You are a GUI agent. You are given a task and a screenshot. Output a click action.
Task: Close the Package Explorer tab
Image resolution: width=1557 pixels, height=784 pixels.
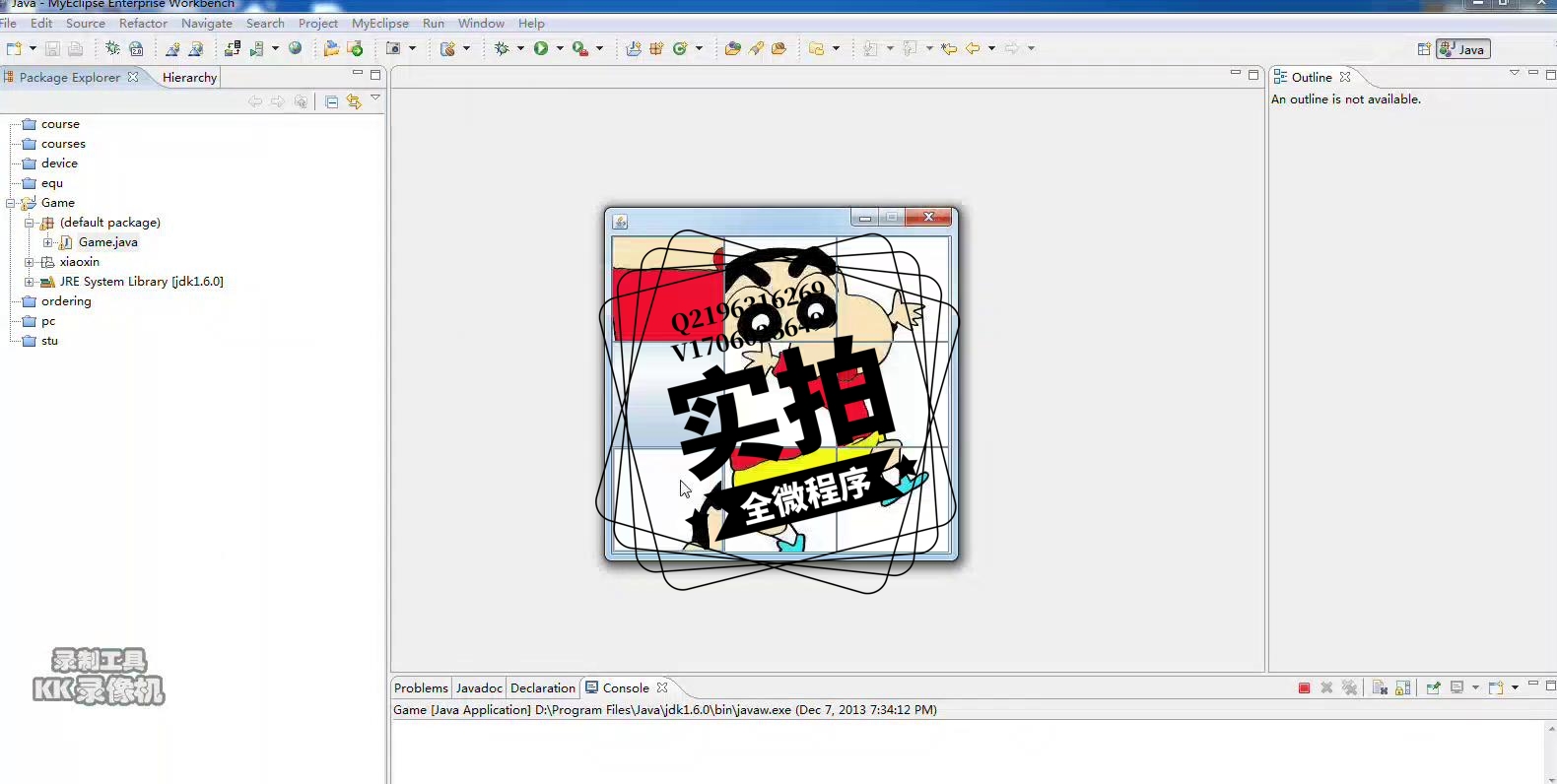pyautogui.click(x=133, y=77)
